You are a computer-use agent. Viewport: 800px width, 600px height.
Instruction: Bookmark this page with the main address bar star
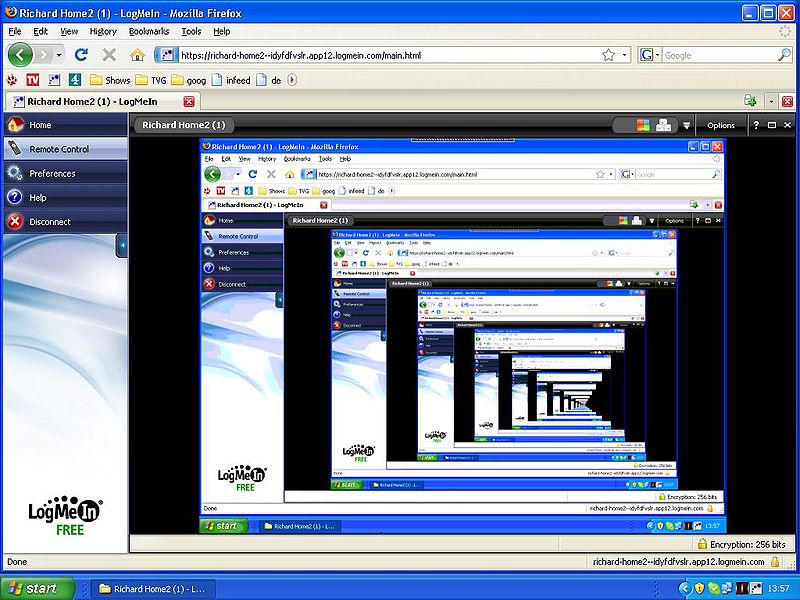[608, 55]
